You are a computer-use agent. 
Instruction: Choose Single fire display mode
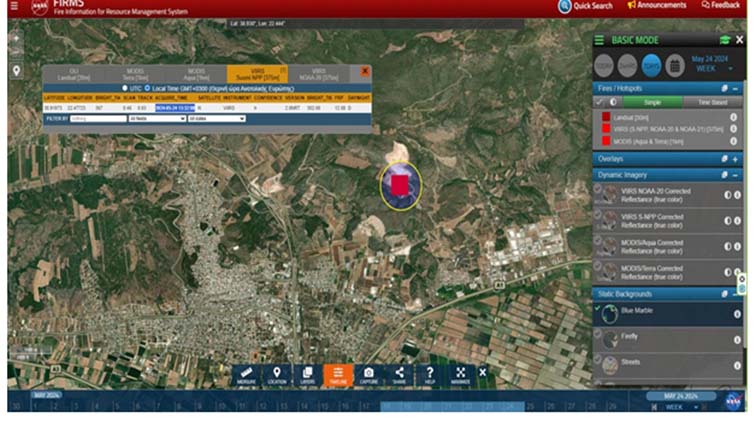coord(652,102)
